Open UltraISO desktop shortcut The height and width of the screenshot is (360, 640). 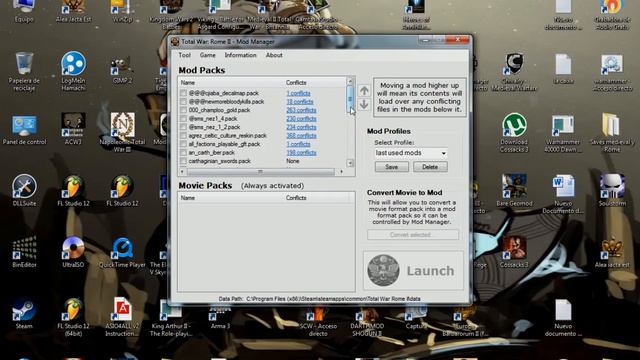pos(73,252)
